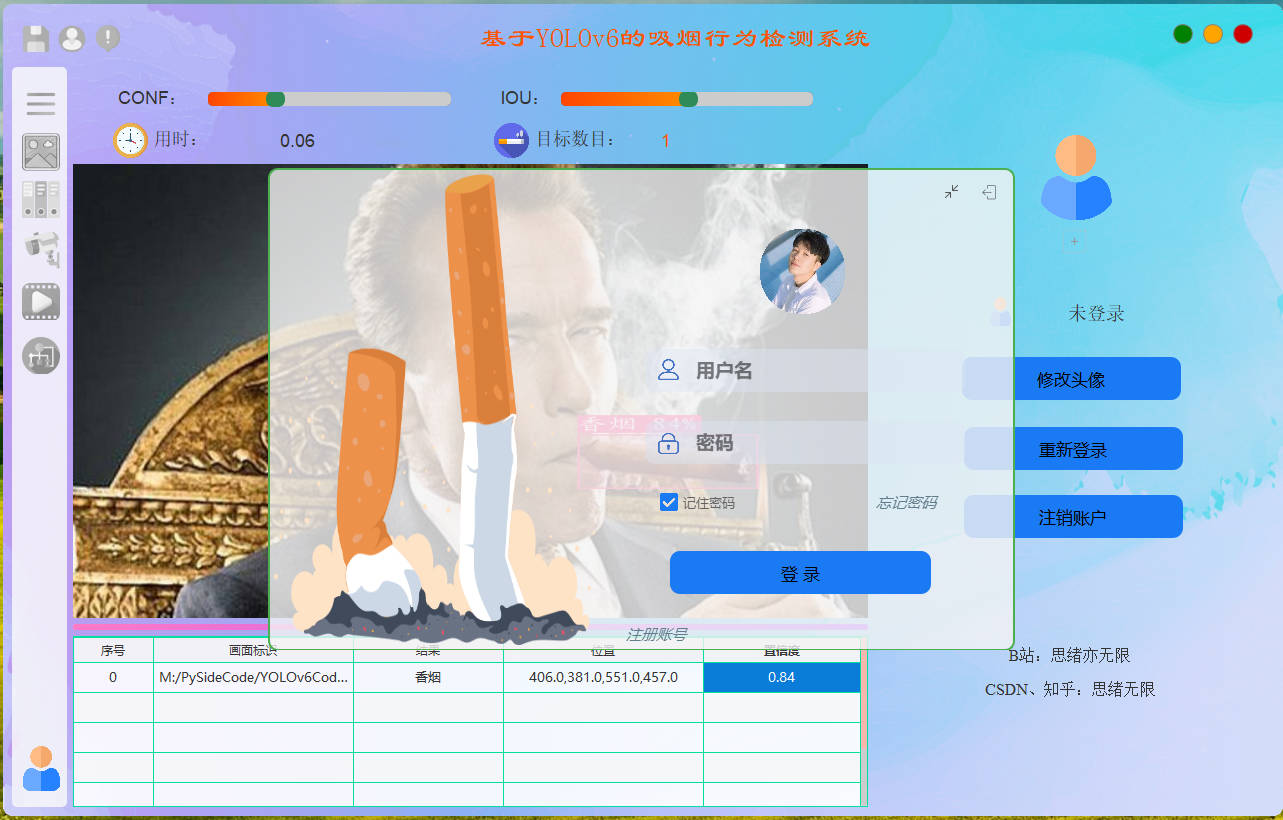
Task: Click the 序号 column header
Action: (113, 651)
